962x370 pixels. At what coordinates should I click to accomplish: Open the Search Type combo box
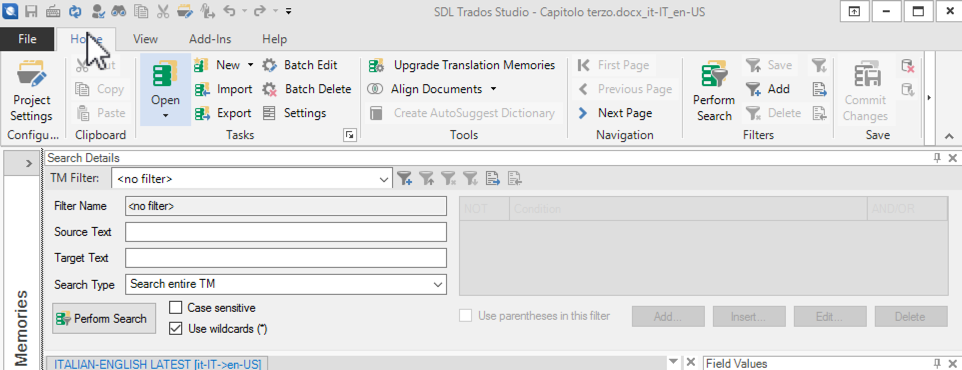click(438, 285)
